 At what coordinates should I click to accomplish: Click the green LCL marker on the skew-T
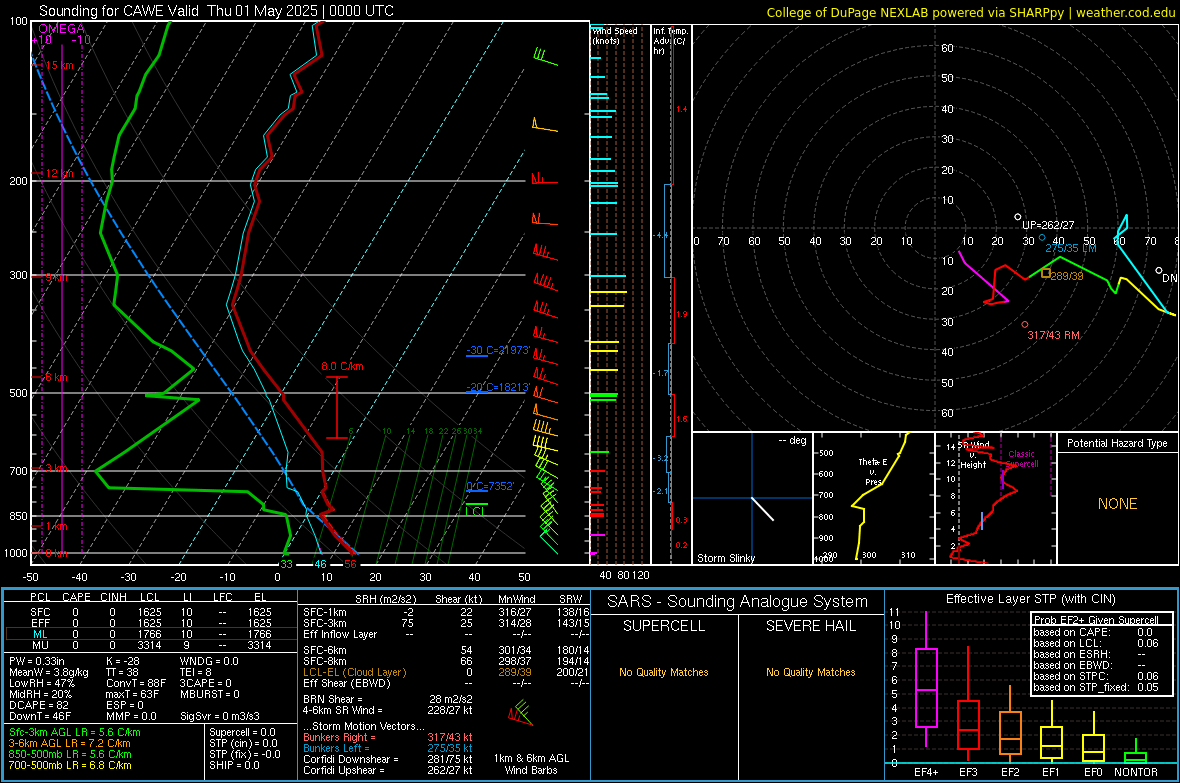pos(476,511)
